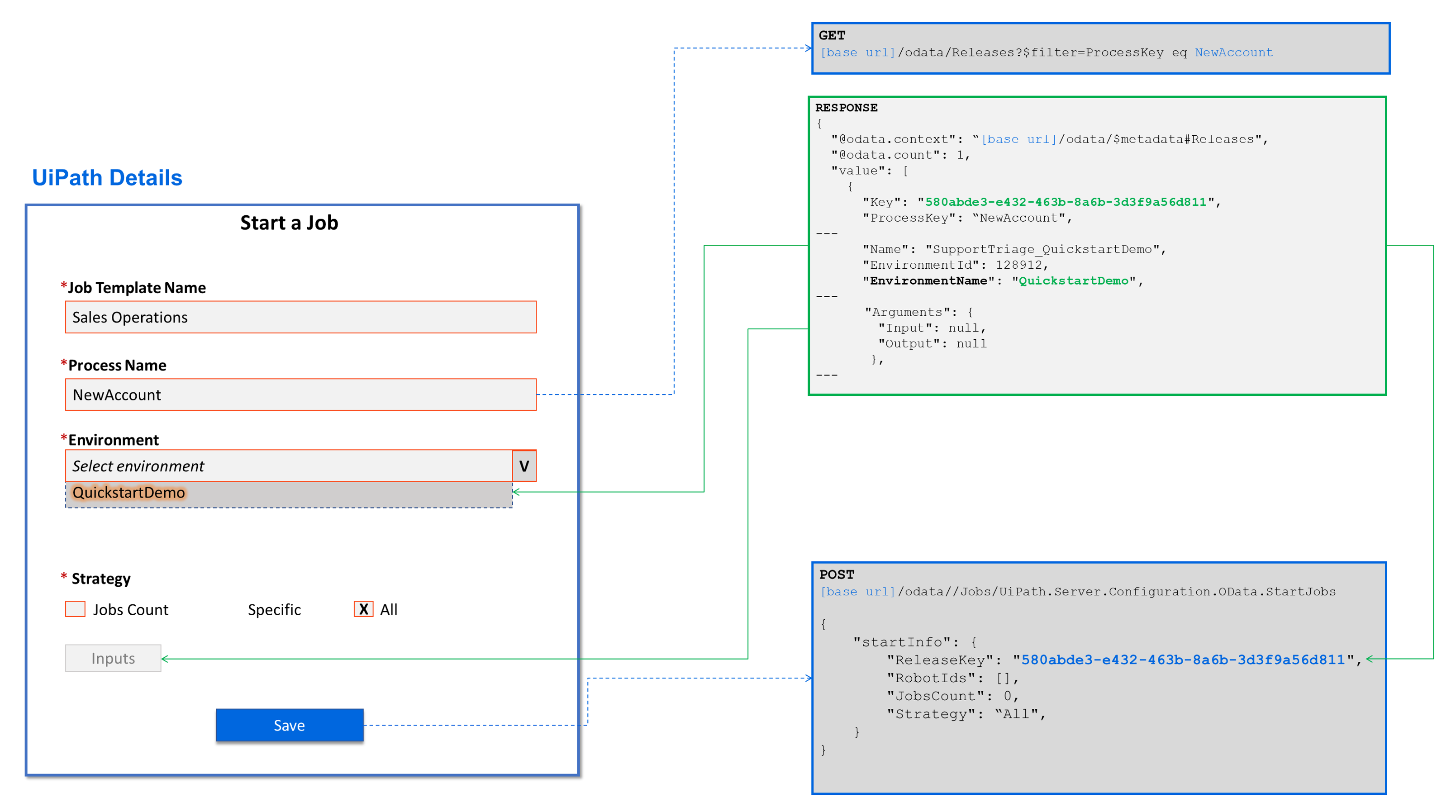
Task: Click the "Input": null line
Action: pyautogui.click(x=932, y=328)
